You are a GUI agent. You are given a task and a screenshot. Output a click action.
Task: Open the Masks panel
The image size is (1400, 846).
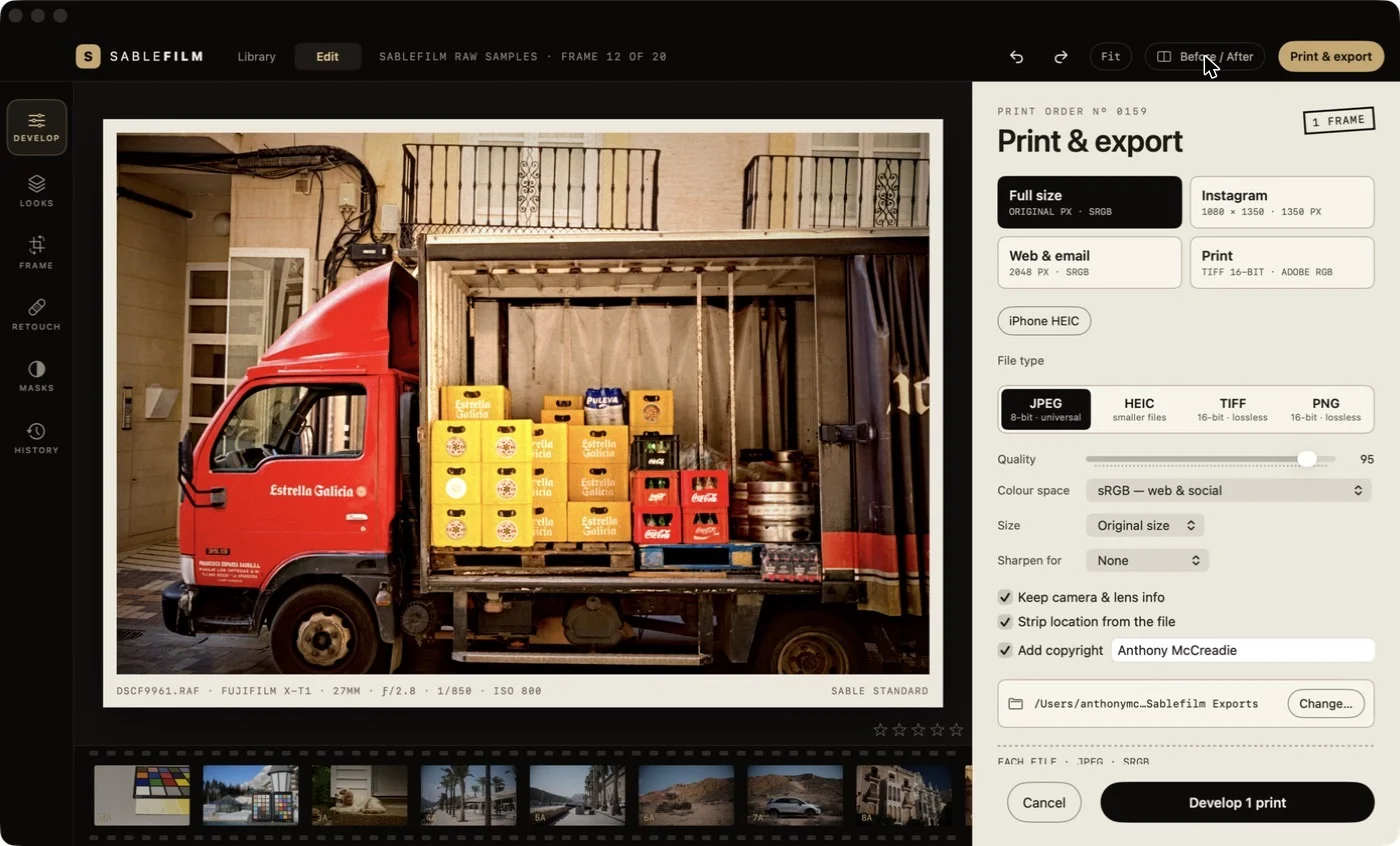point(37,375)
